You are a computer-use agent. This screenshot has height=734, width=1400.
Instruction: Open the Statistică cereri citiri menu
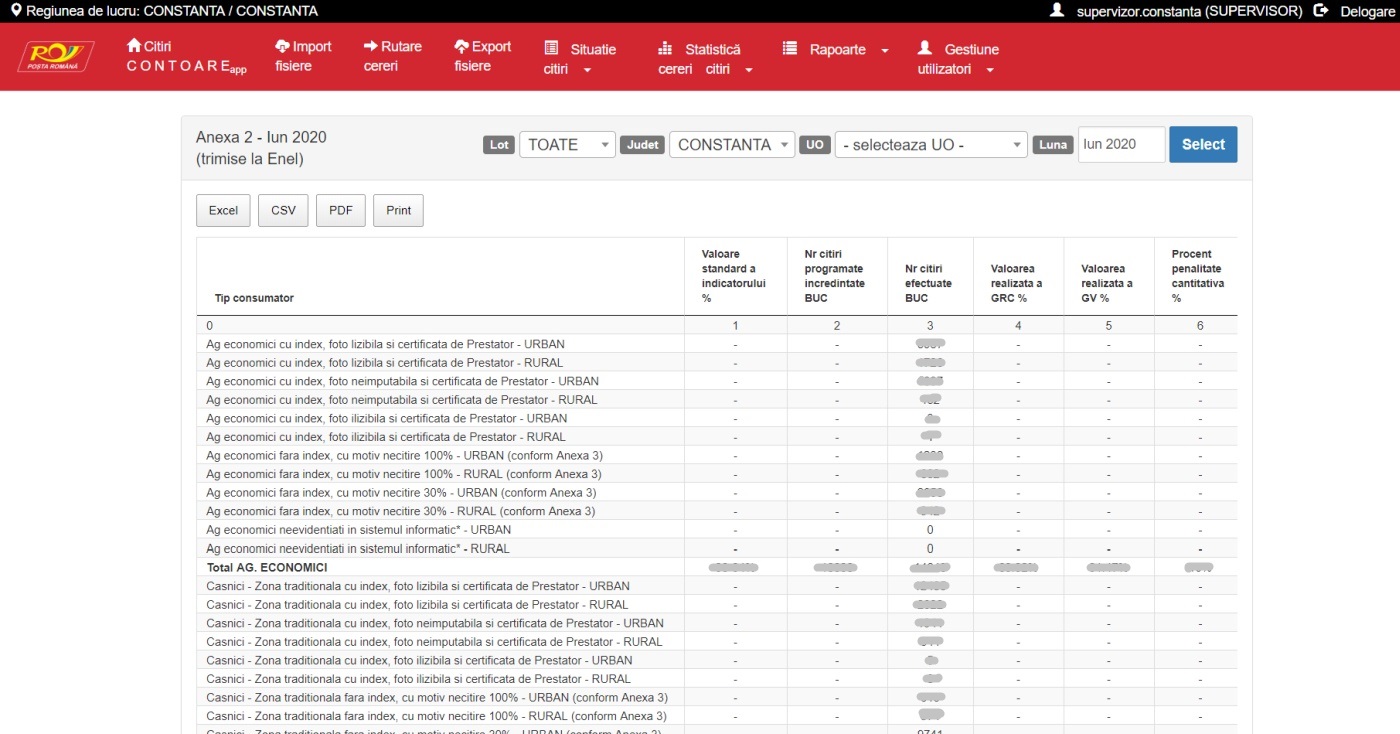[705, 59]
